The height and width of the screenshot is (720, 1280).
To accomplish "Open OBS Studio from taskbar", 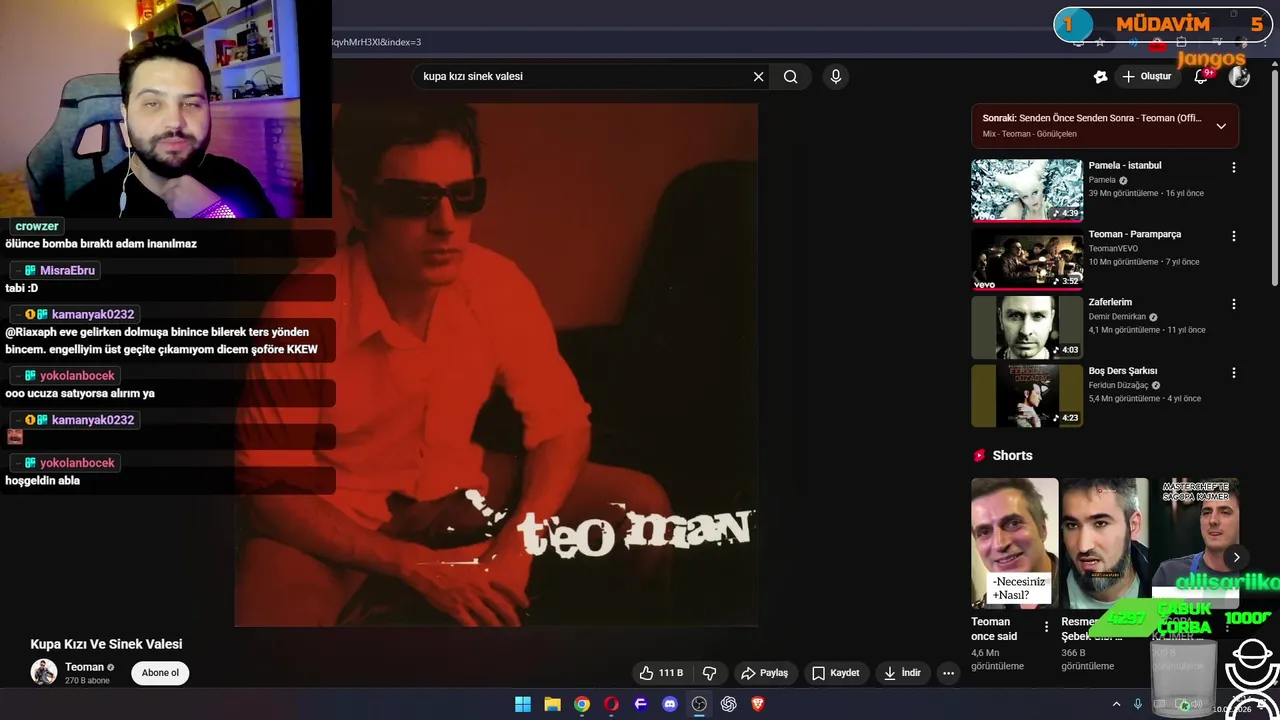I will point(699,704).
